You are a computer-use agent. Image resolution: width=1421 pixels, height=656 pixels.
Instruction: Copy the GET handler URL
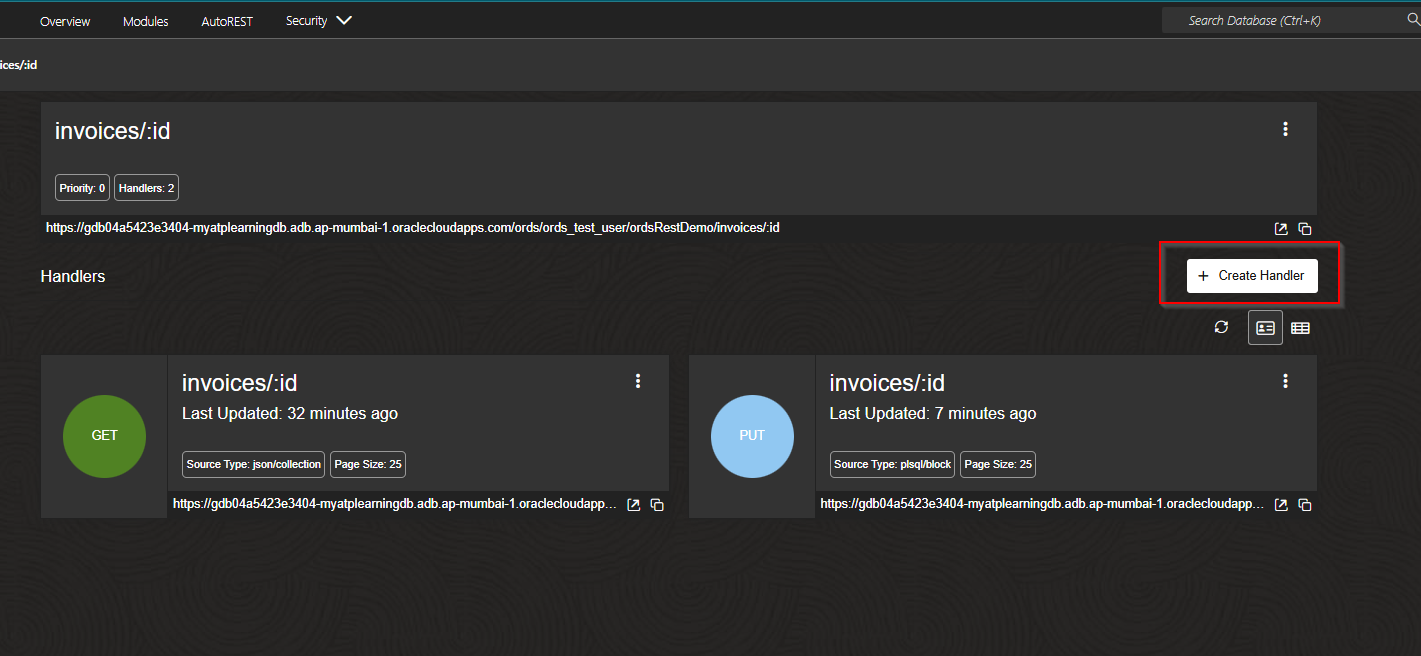pos(657,505)
